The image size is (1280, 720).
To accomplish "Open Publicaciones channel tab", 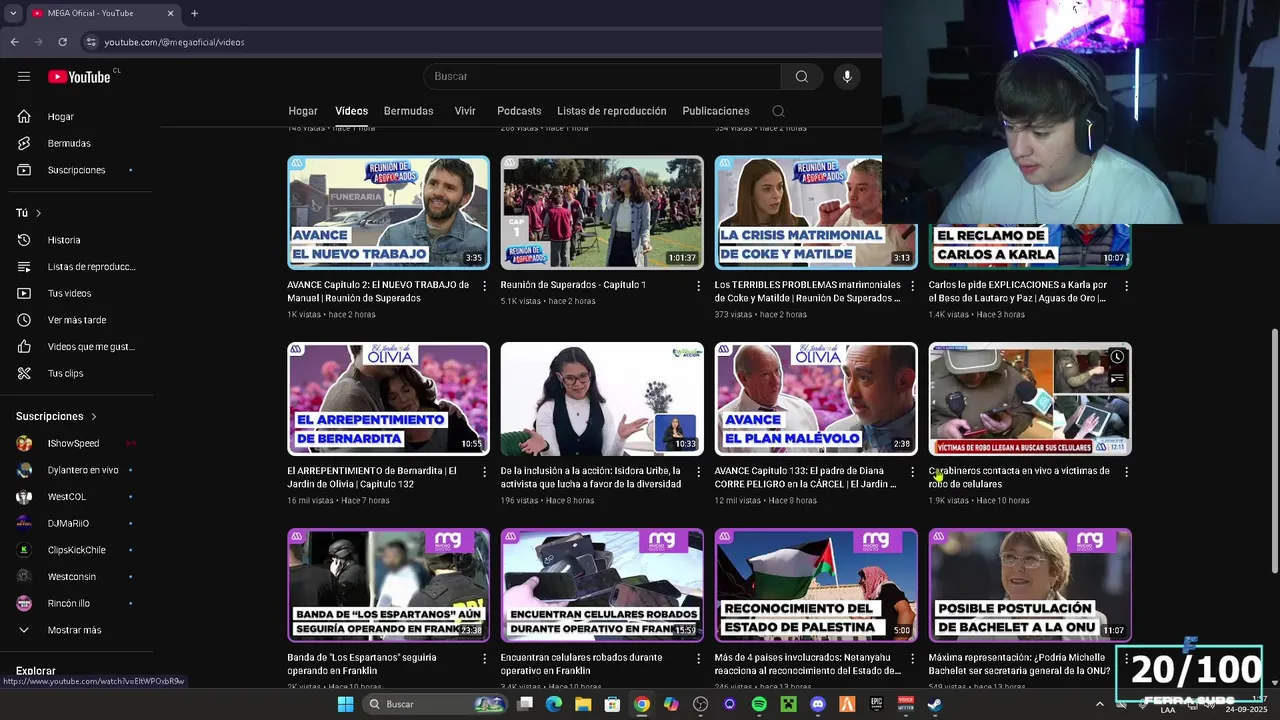I will [x=716, y=111].
